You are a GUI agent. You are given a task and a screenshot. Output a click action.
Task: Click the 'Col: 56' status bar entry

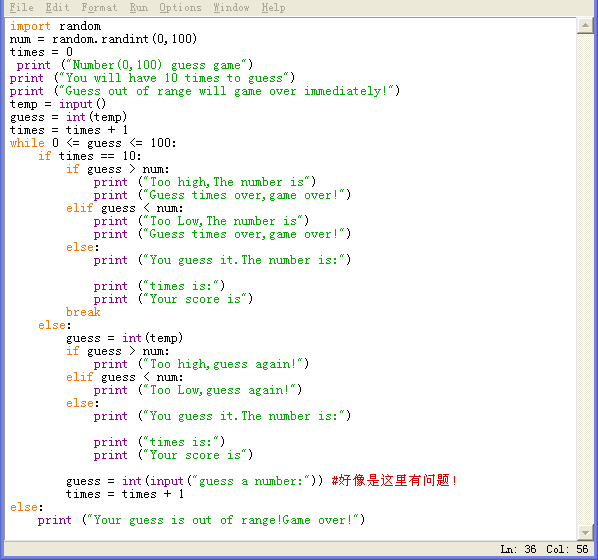coord(567,549)
